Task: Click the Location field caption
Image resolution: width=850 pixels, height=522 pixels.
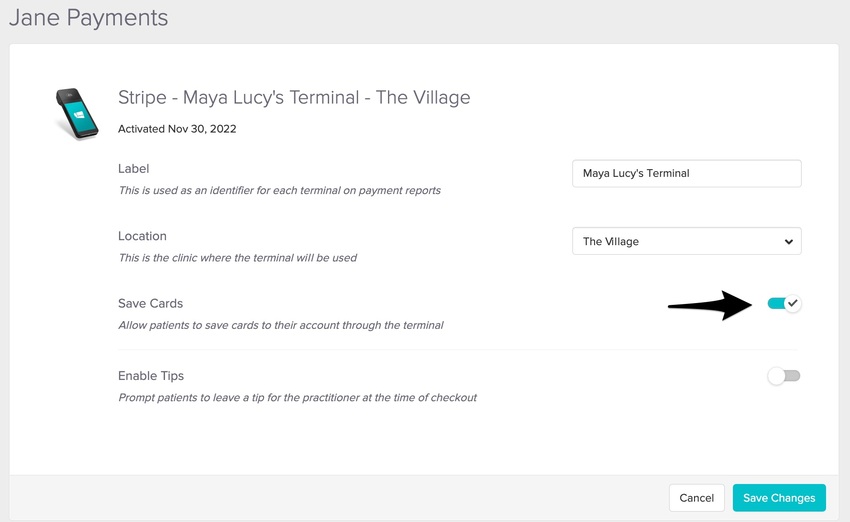Action: 142,236
